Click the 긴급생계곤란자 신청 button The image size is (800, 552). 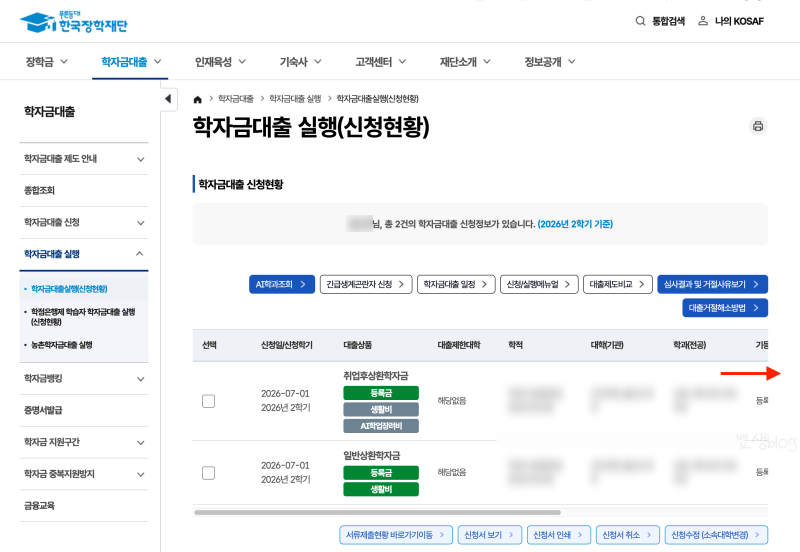pos(365,284)
